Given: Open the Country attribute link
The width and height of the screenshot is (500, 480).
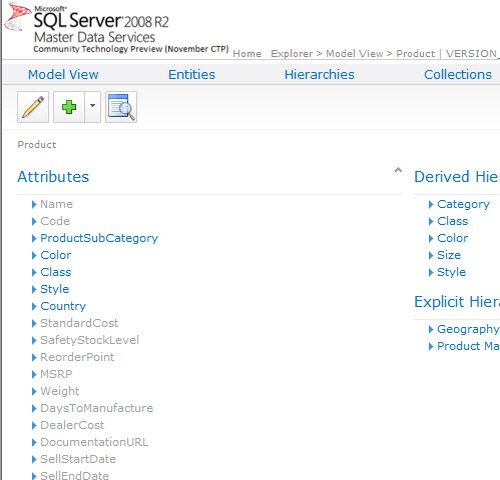Looking at the screenshot, I should tap(63, 306).
